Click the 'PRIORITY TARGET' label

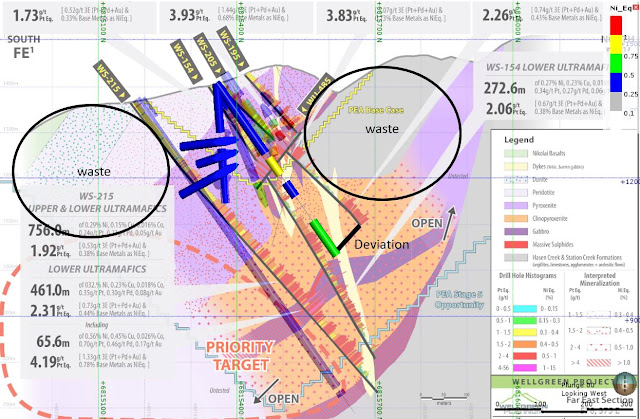click(x=239, y=356)
